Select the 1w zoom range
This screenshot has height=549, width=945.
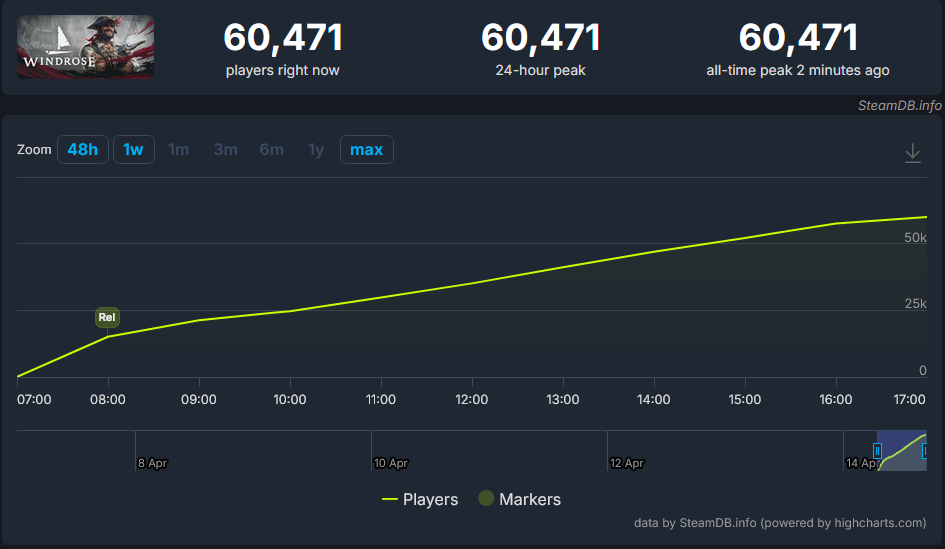[x=133, y=150]
